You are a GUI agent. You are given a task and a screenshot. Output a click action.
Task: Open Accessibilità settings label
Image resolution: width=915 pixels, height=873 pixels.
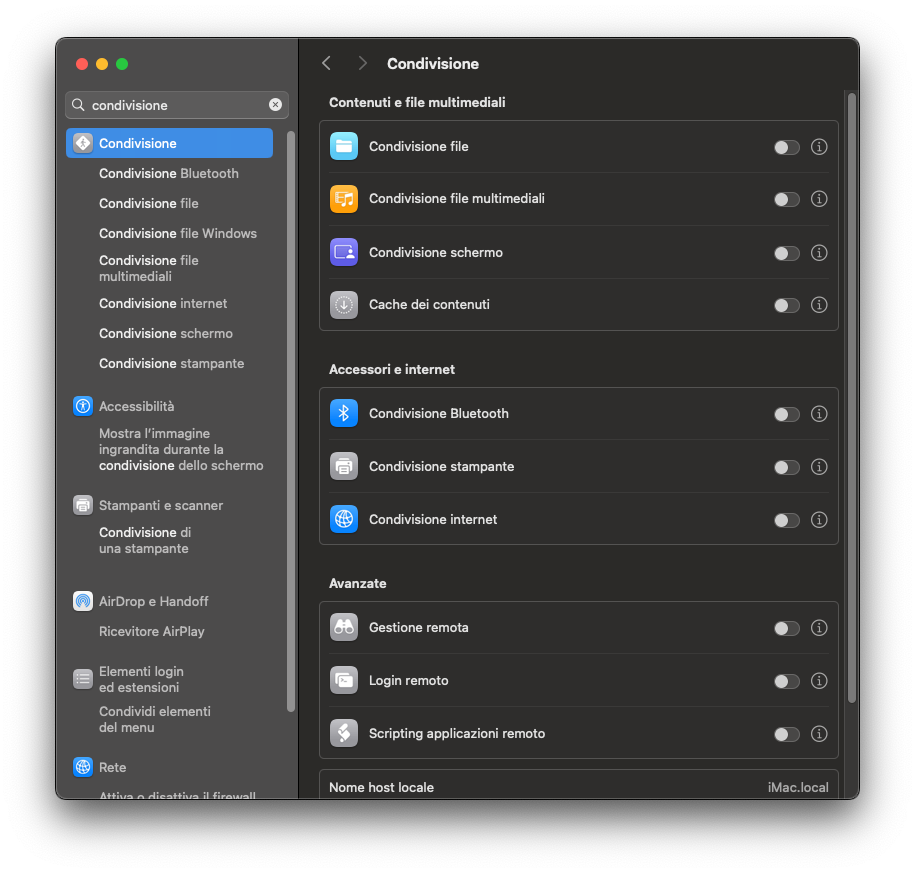(x=137, y=406)
